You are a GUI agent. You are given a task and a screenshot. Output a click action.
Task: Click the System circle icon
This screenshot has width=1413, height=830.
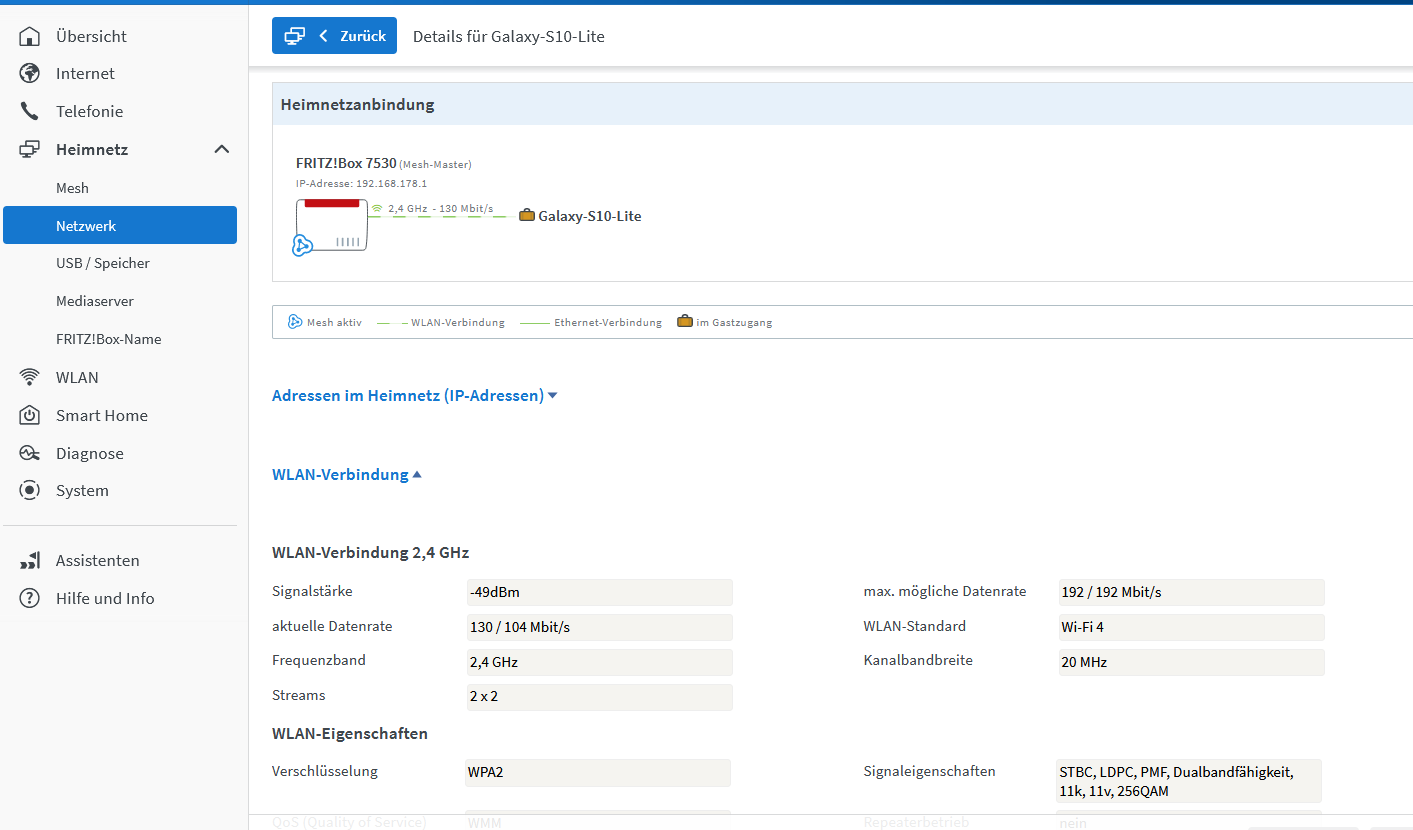coord(30,491)
